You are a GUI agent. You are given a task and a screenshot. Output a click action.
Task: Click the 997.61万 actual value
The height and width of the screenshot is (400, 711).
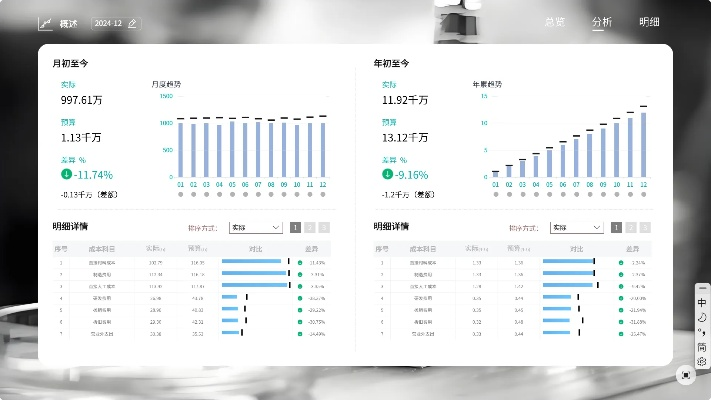pyautogui.click(x=82, y=100)
